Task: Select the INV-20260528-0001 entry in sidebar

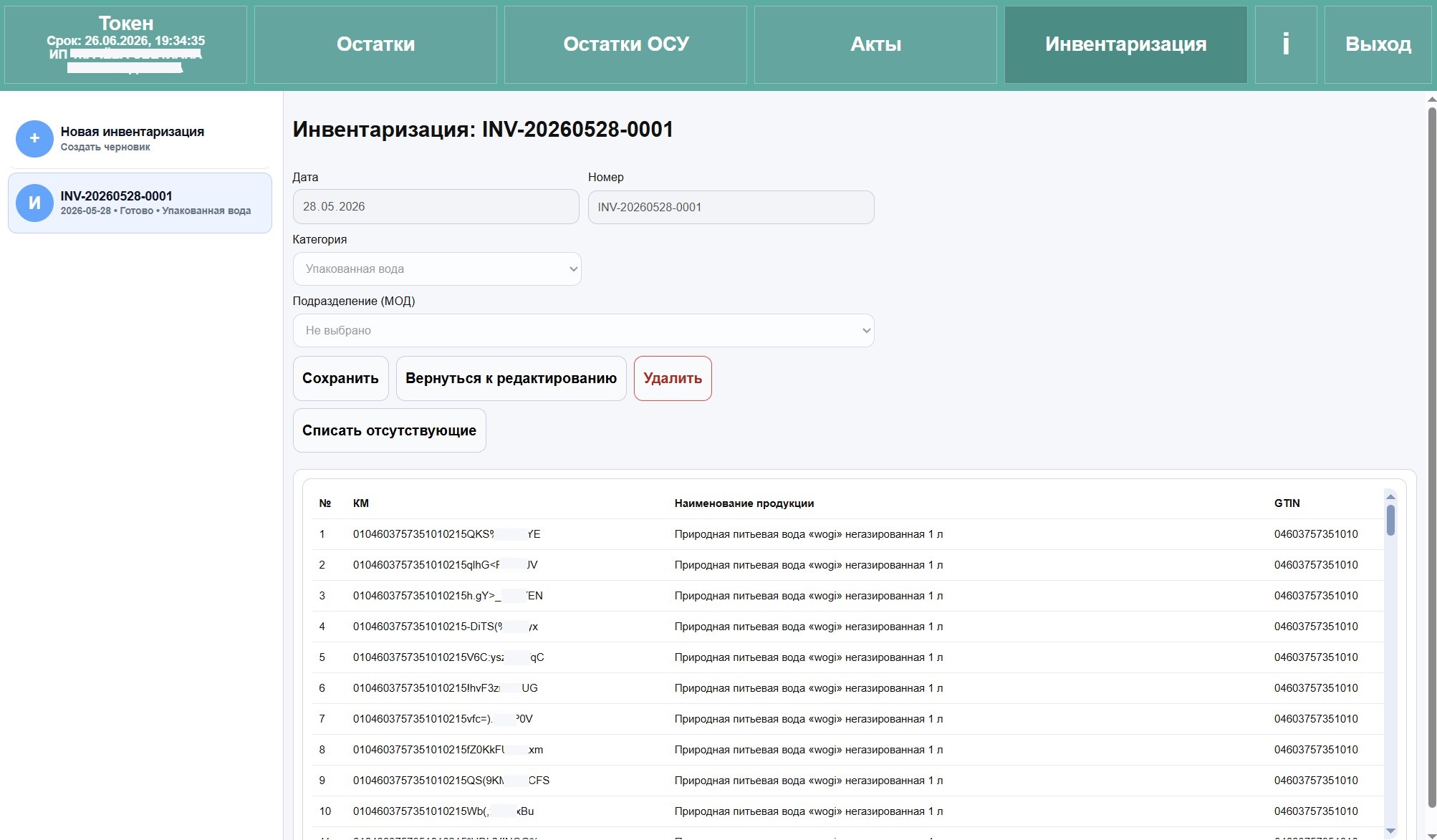Action: [140, 203]
